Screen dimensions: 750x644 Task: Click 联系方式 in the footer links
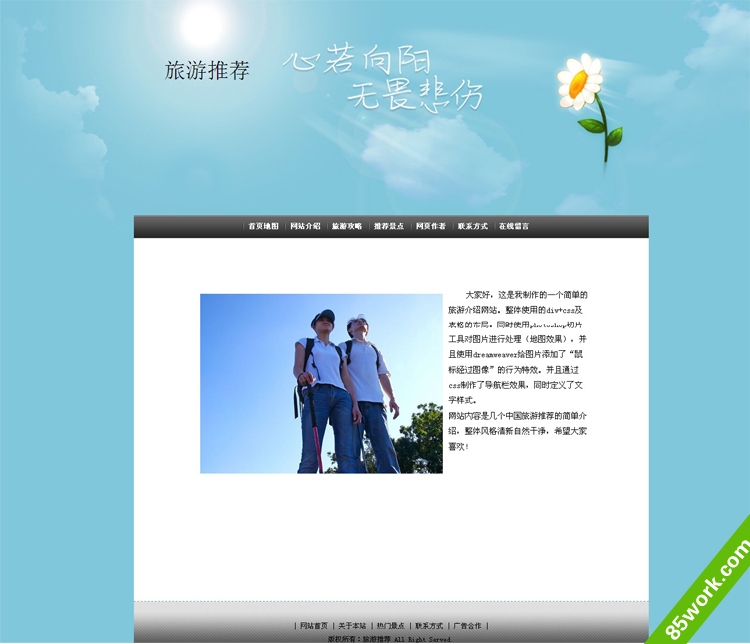(x=429, y=626)
